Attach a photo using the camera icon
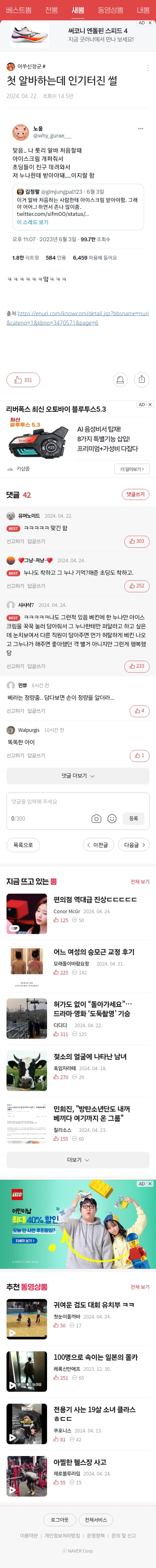This screenshot has height=1568, width=156. click(96, 819)
